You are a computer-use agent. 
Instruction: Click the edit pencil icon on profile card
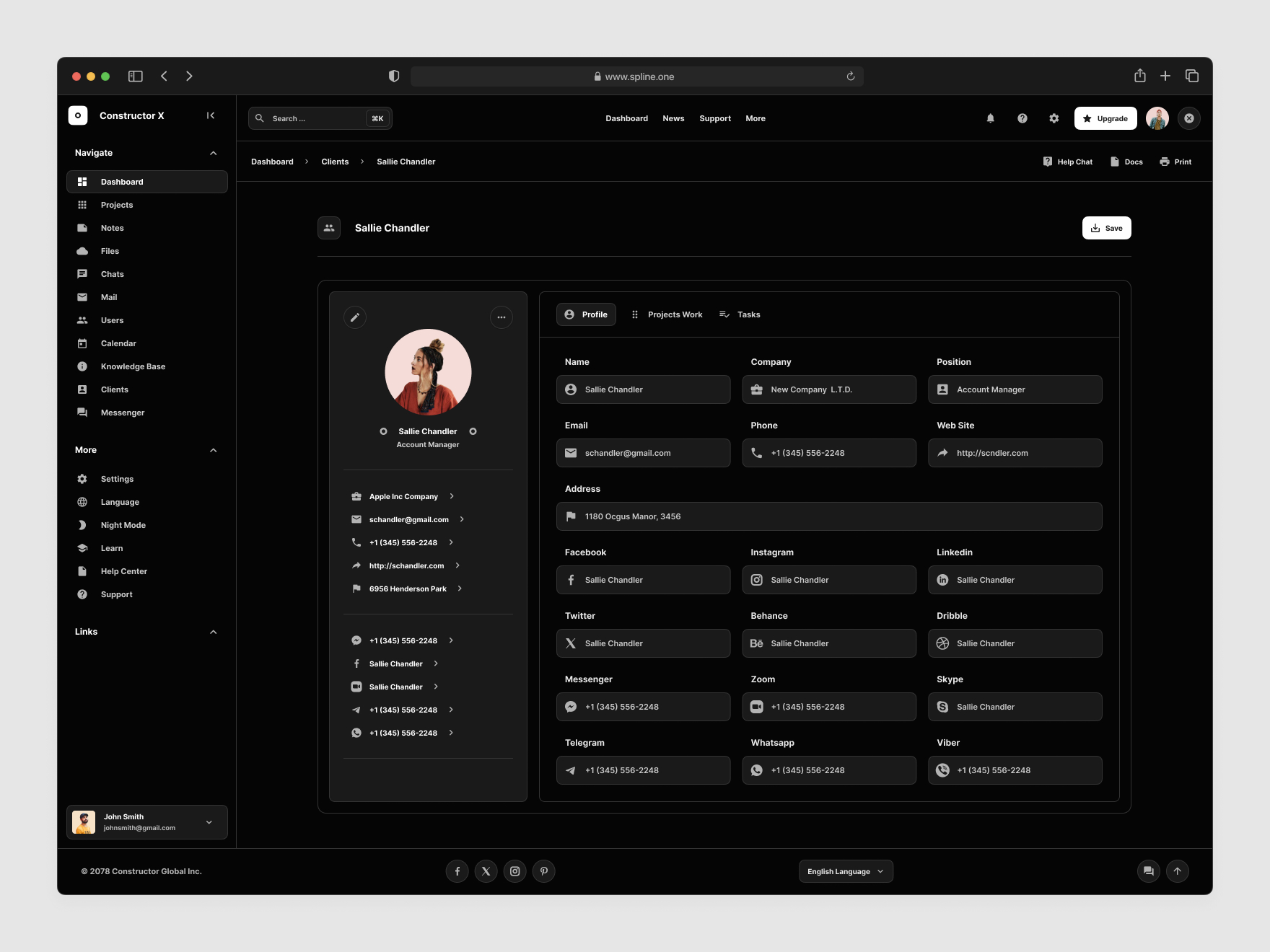(x=355, y=317)
